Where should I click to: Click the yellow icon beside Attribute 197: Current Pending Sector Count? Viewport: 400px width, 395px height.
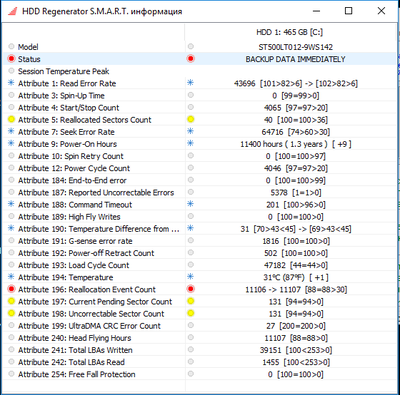tap(12, 301)
